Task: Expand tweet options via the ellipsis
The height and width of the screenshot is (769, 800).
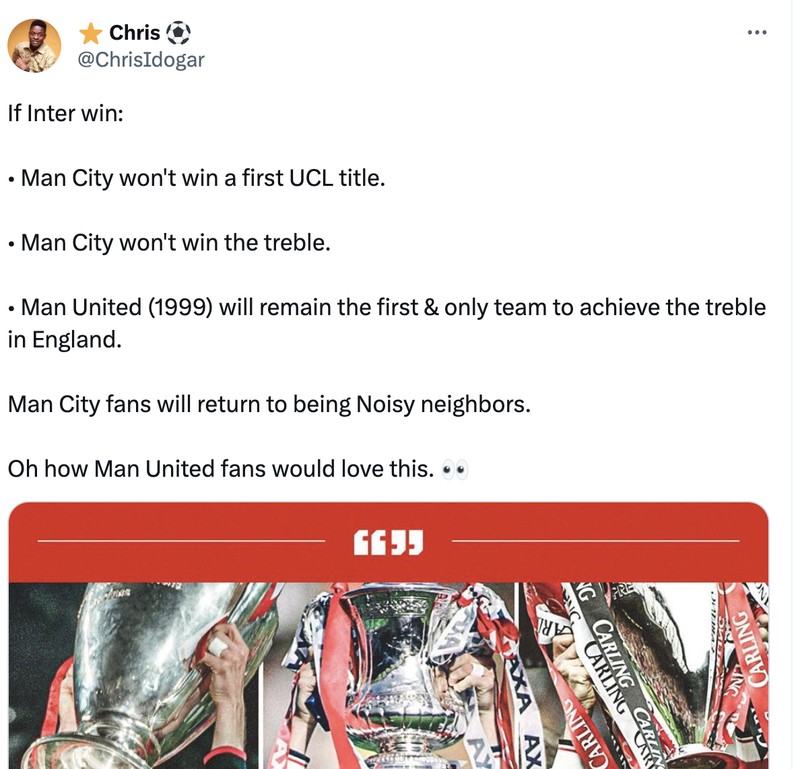Action: point(757,33)
